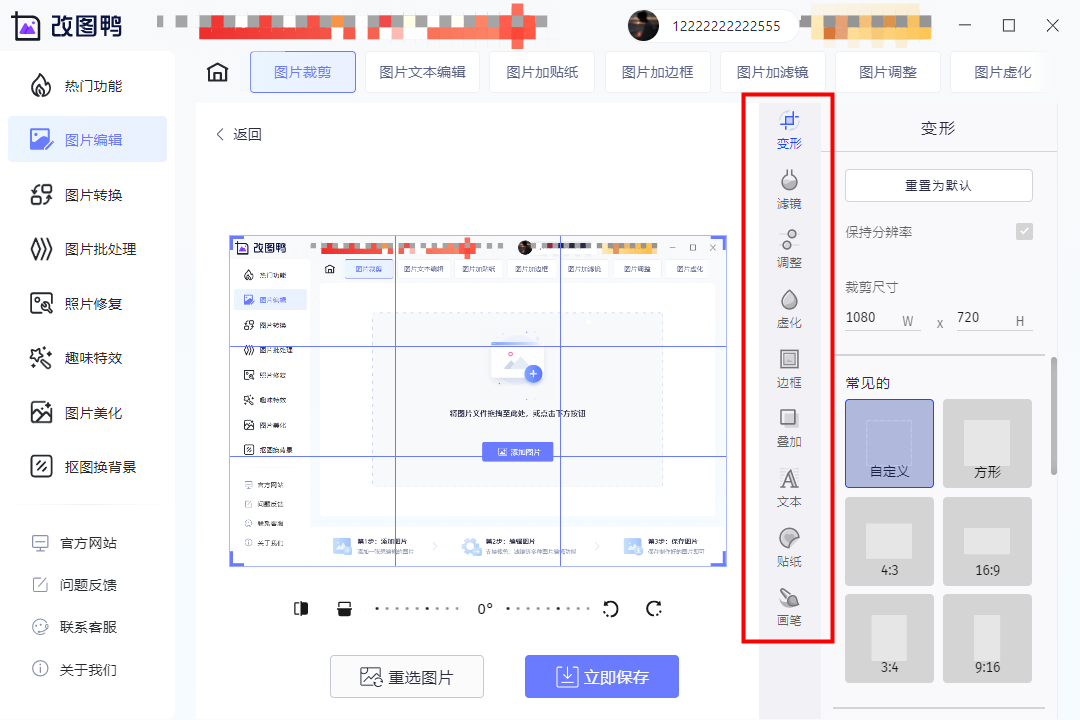Switch to 图片文本编辑 tab

click(x=422, y=72)
